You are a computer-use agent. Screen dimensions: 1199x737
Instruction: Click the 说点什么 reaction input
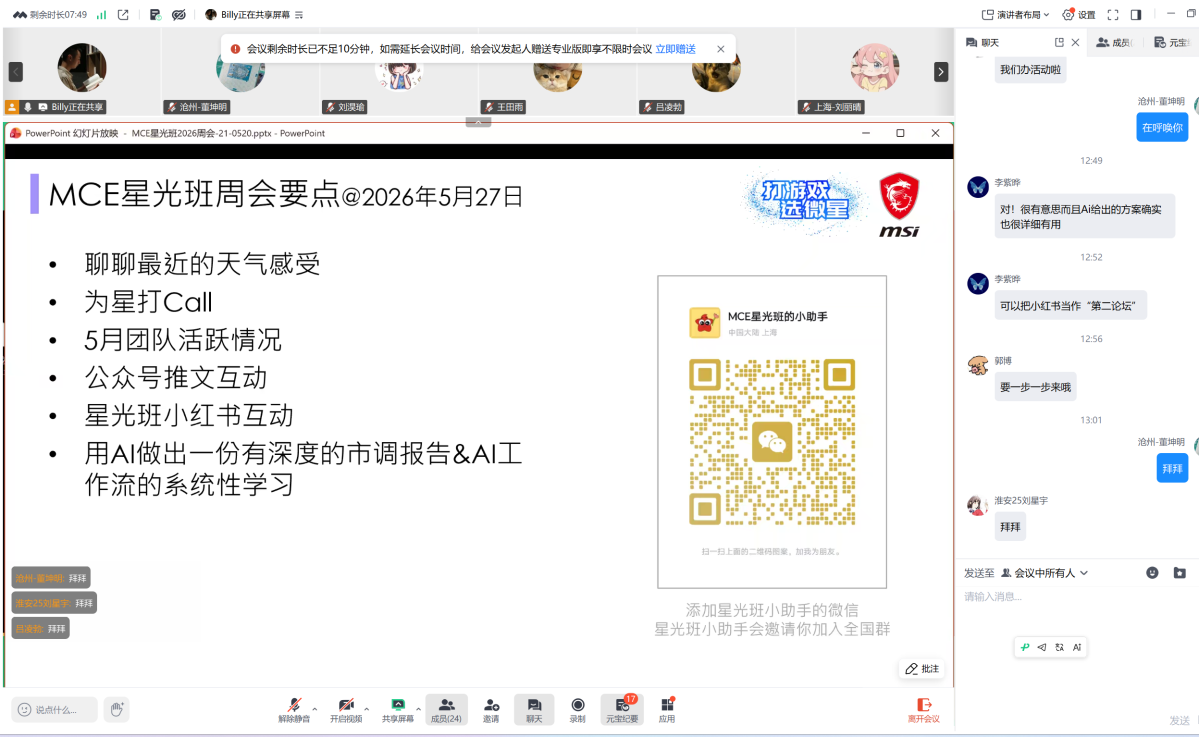click(54, 709)
